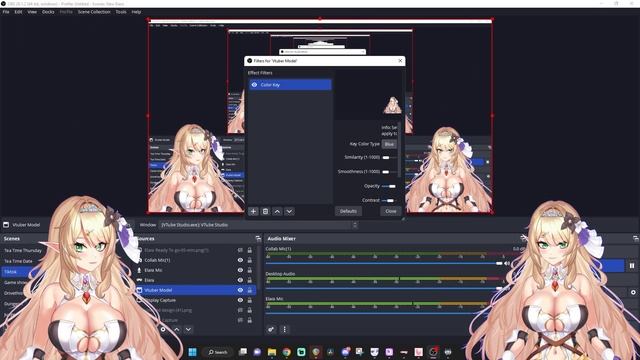640x360 pixels.
Task: Toggle lock on the Elaia source
Action: [249, 280]
